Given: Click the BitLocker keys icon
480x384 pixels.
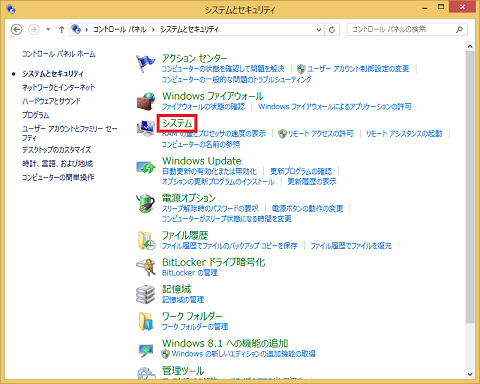Looking at the screenshot, I should (146, 267).
